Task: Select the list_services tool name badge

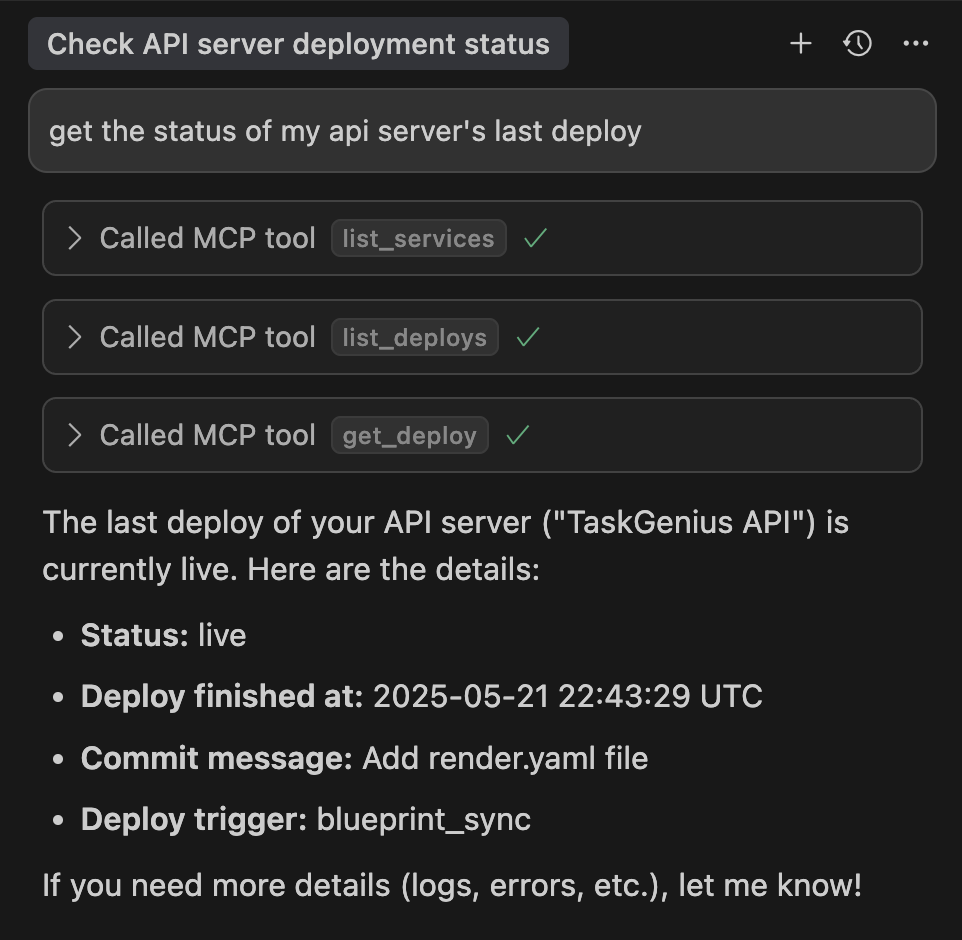Action: (418, 238)
